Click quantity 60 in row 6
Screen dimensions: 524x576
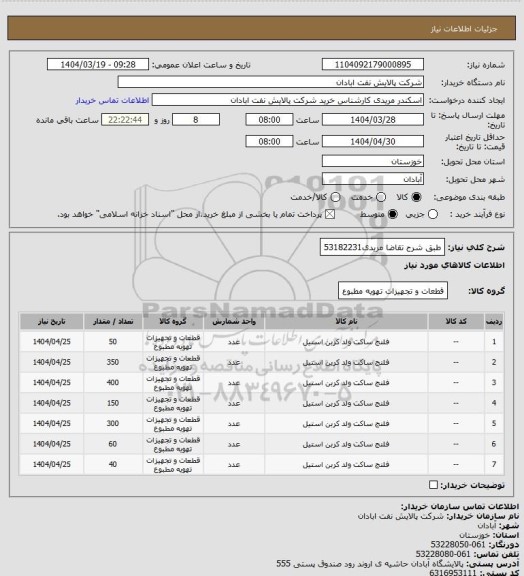pos(113,444)
